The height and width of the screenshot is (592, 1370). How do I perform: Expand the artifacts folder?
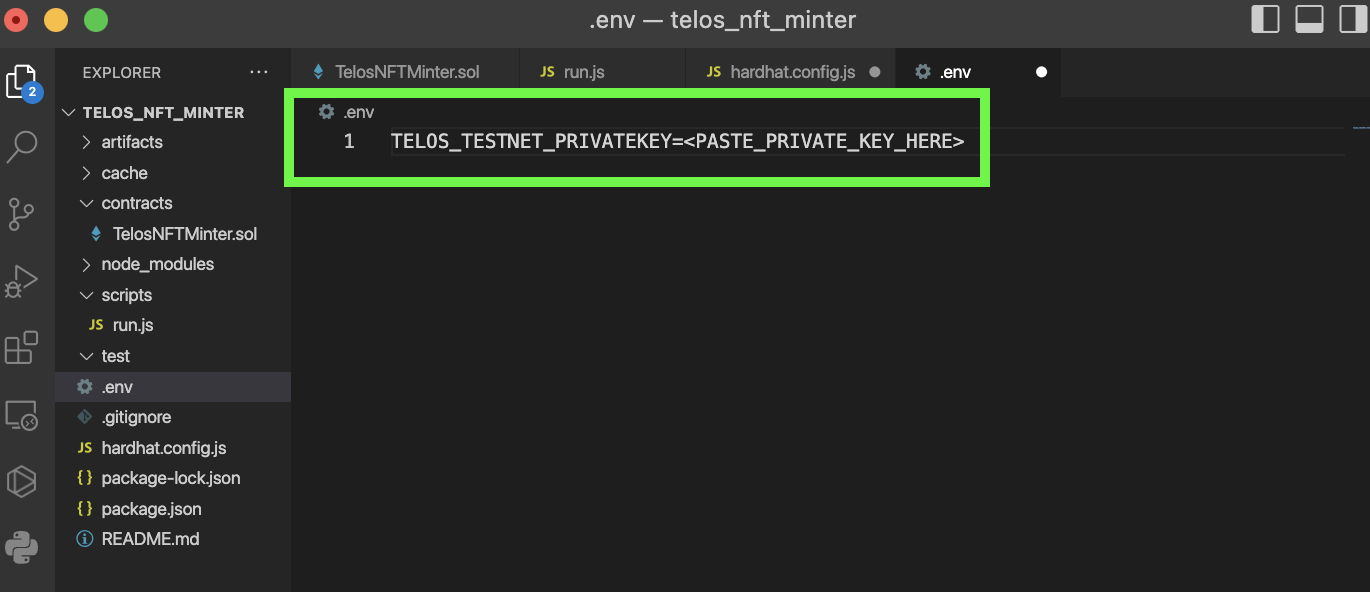click(x=132, y=142)
